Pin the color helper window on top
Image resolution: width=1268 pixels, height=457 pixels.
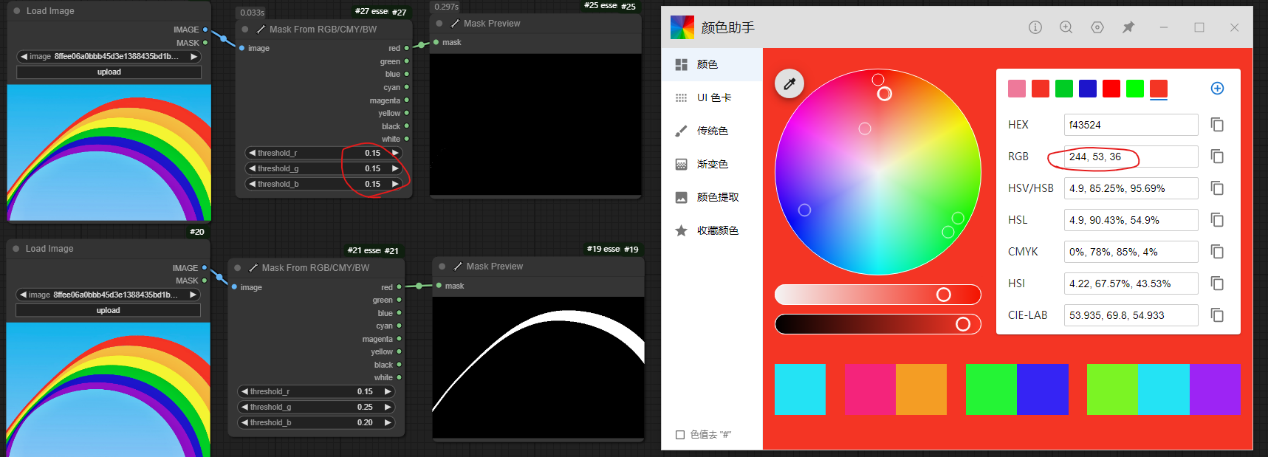tap(1128, 27)
